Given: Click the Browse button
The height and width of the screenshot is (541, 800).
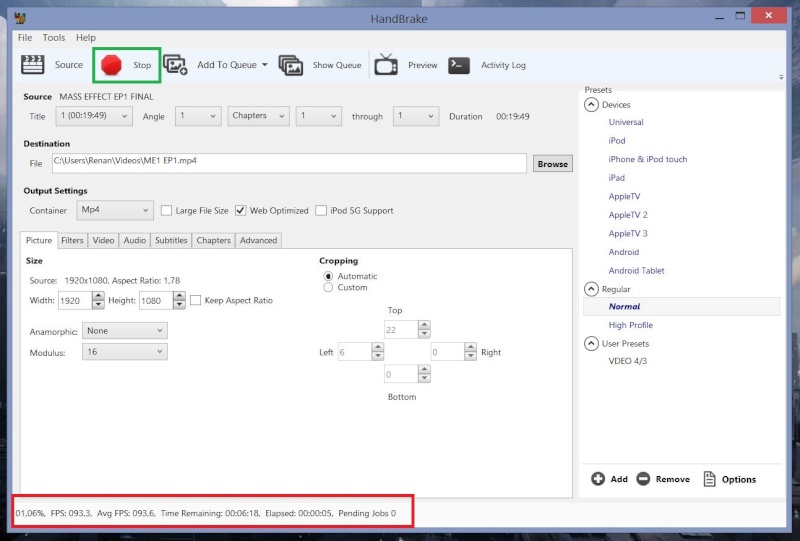Looking at the screenshot, I should (x=553, y=164).
